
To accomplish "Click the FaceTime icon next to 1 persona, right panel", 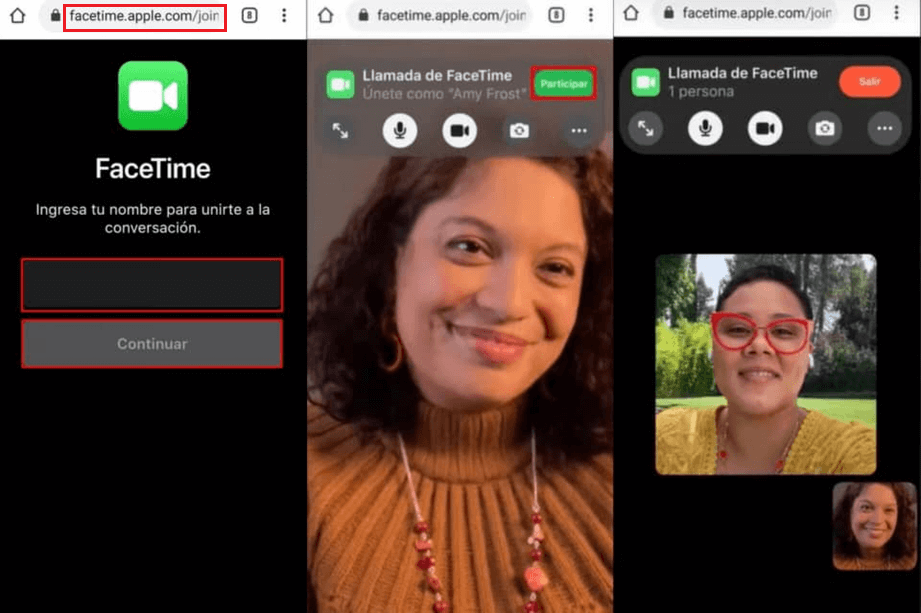I will click(x=646, y=82).
